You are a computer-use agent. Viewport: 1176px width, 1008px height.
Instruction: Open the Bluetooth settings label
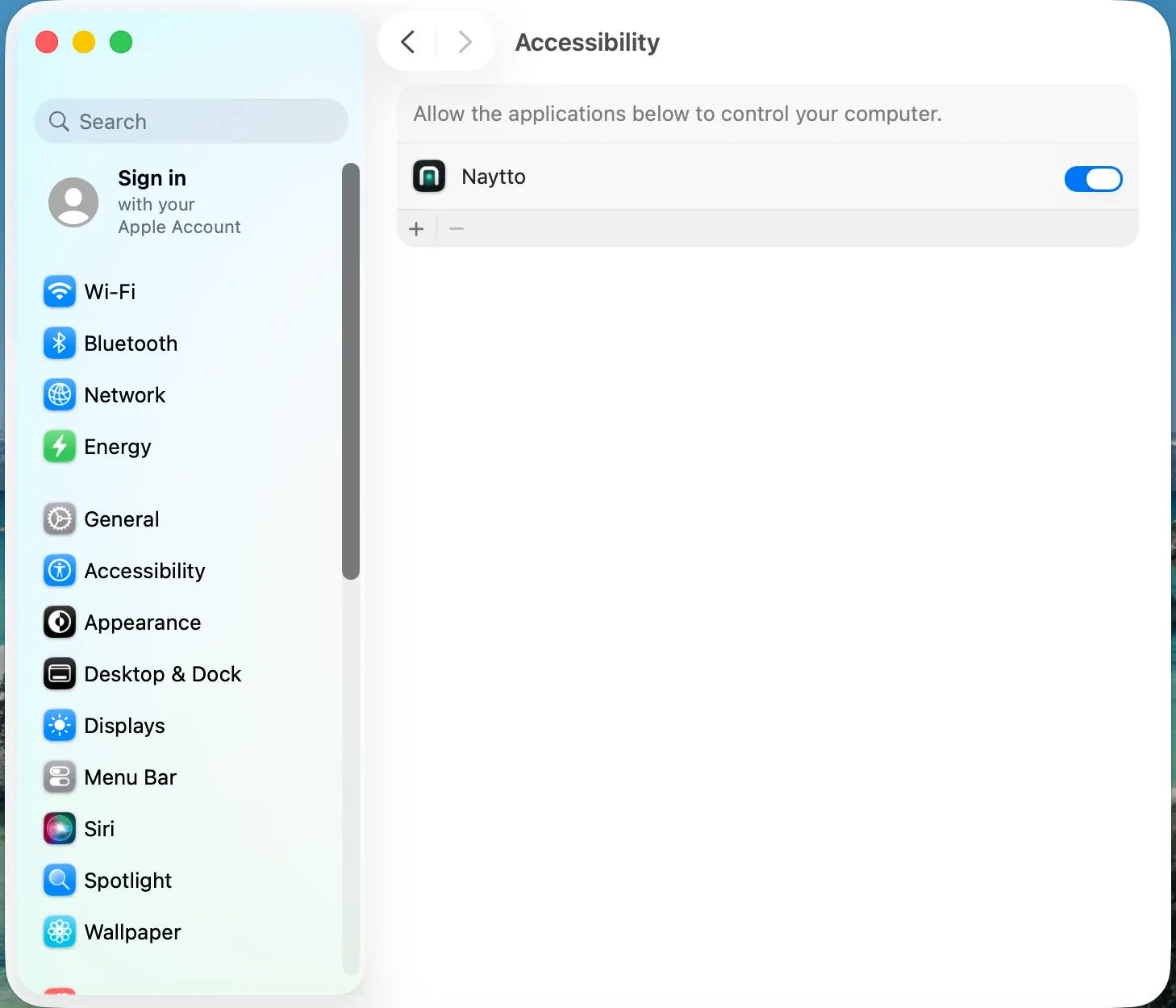click(131, 344)
